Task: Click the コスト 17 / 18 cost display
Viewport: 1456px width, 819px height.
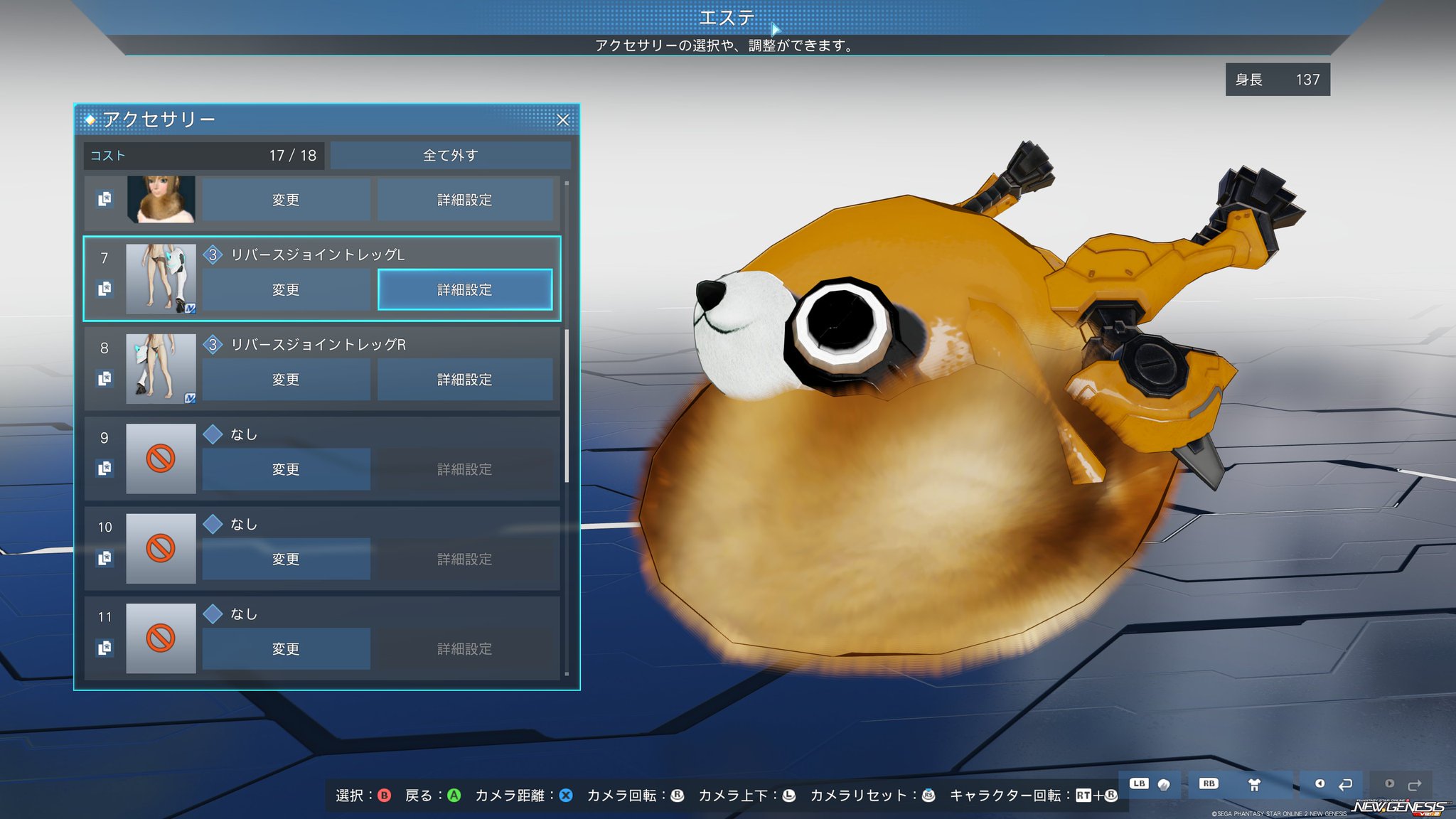Action: pyautogui.click(x=204, y=155)
